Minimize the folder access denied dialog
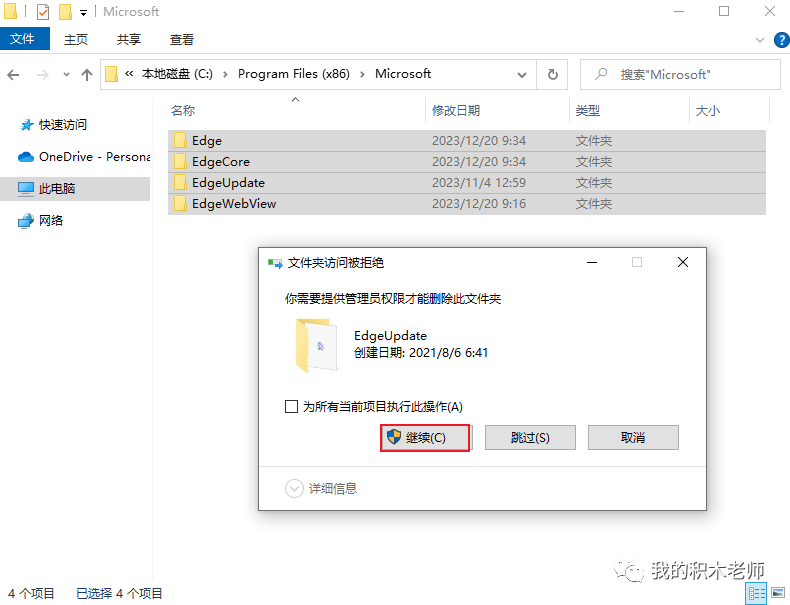 592,262
